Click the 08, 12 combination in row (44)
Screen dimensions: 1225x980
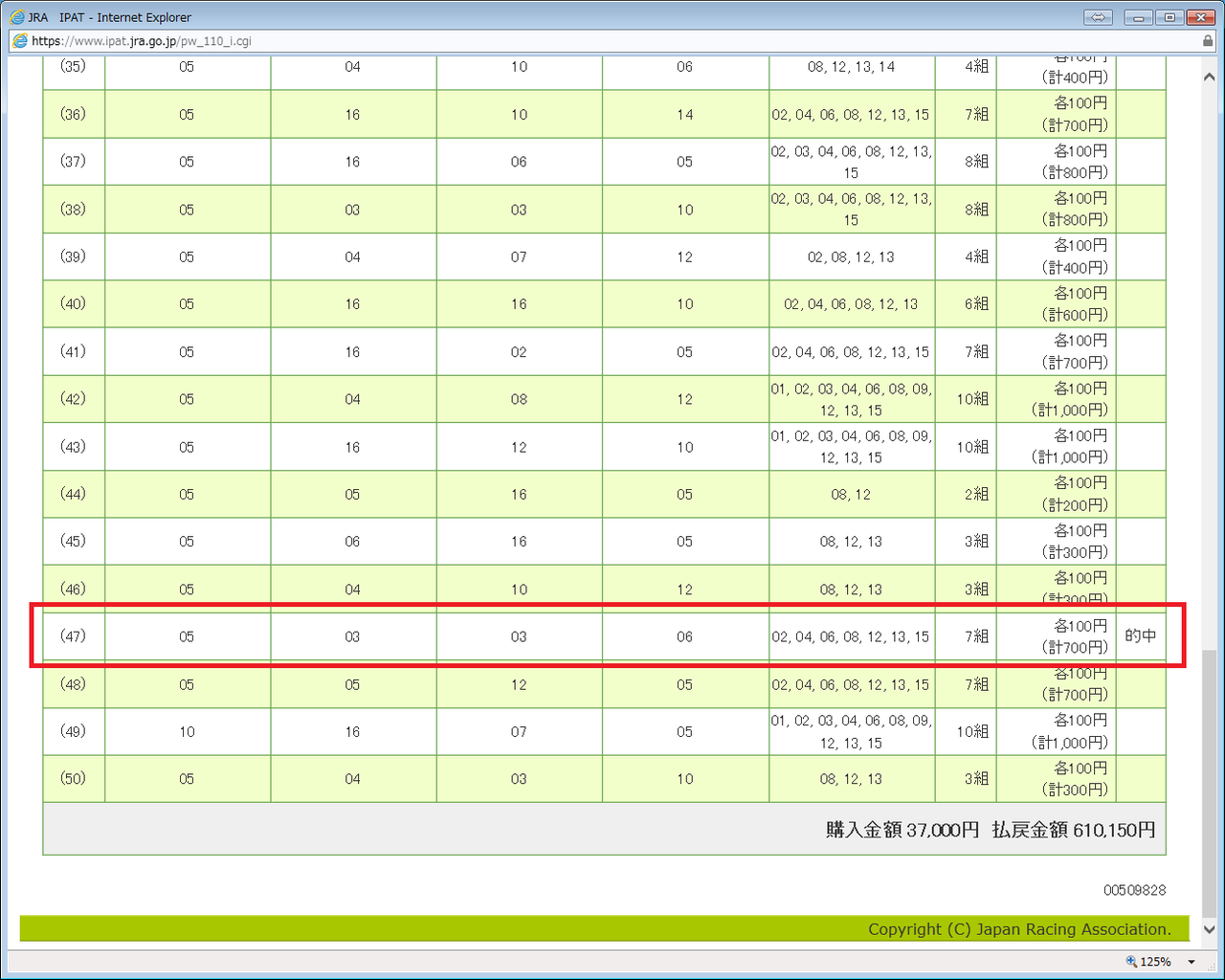pos(852,495)
